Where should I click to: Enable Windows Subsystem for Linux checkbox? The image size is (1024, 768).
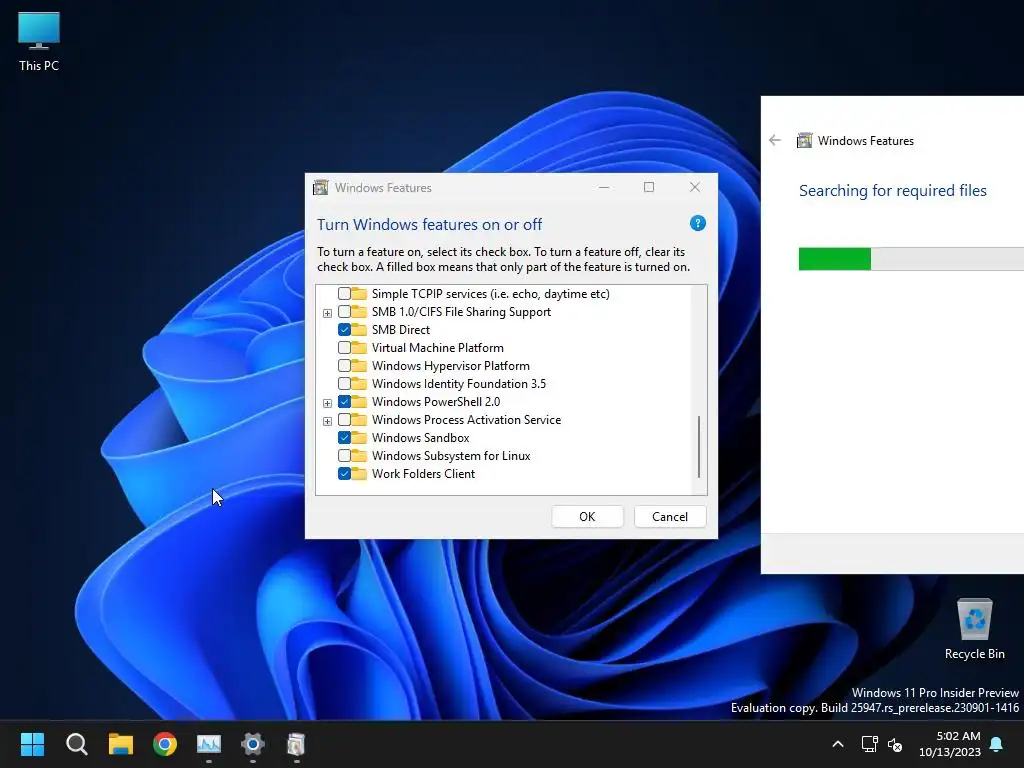coord(344,455)
